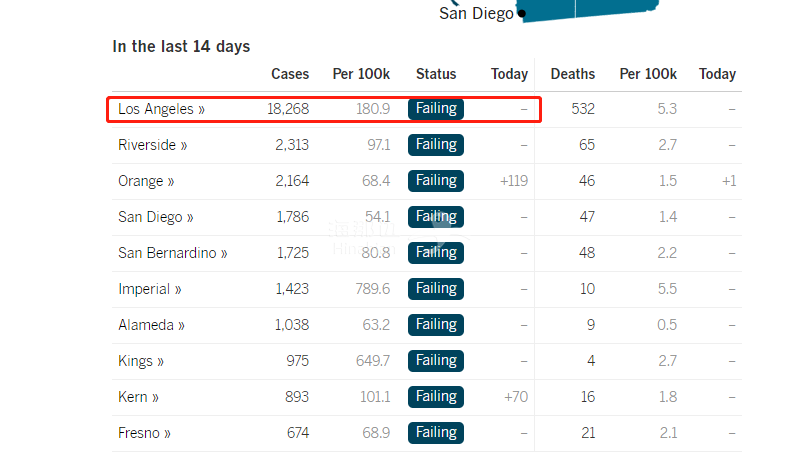Click the Failing badge for Riverside
The height and width of the screenshot is (470, 802).
(436, 145)
